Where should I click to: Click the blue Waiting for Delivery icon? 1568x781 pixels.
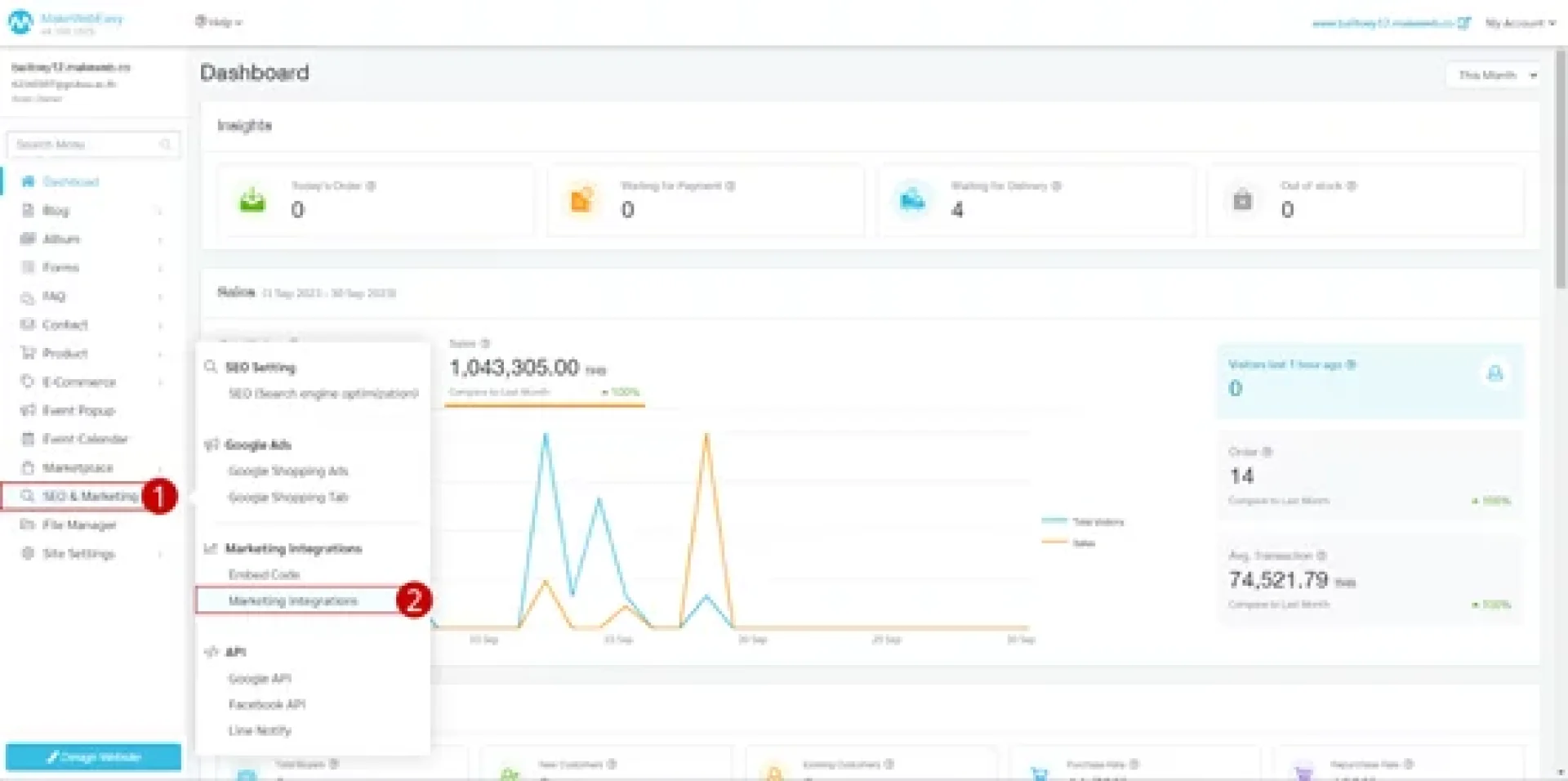coord(912,200)
